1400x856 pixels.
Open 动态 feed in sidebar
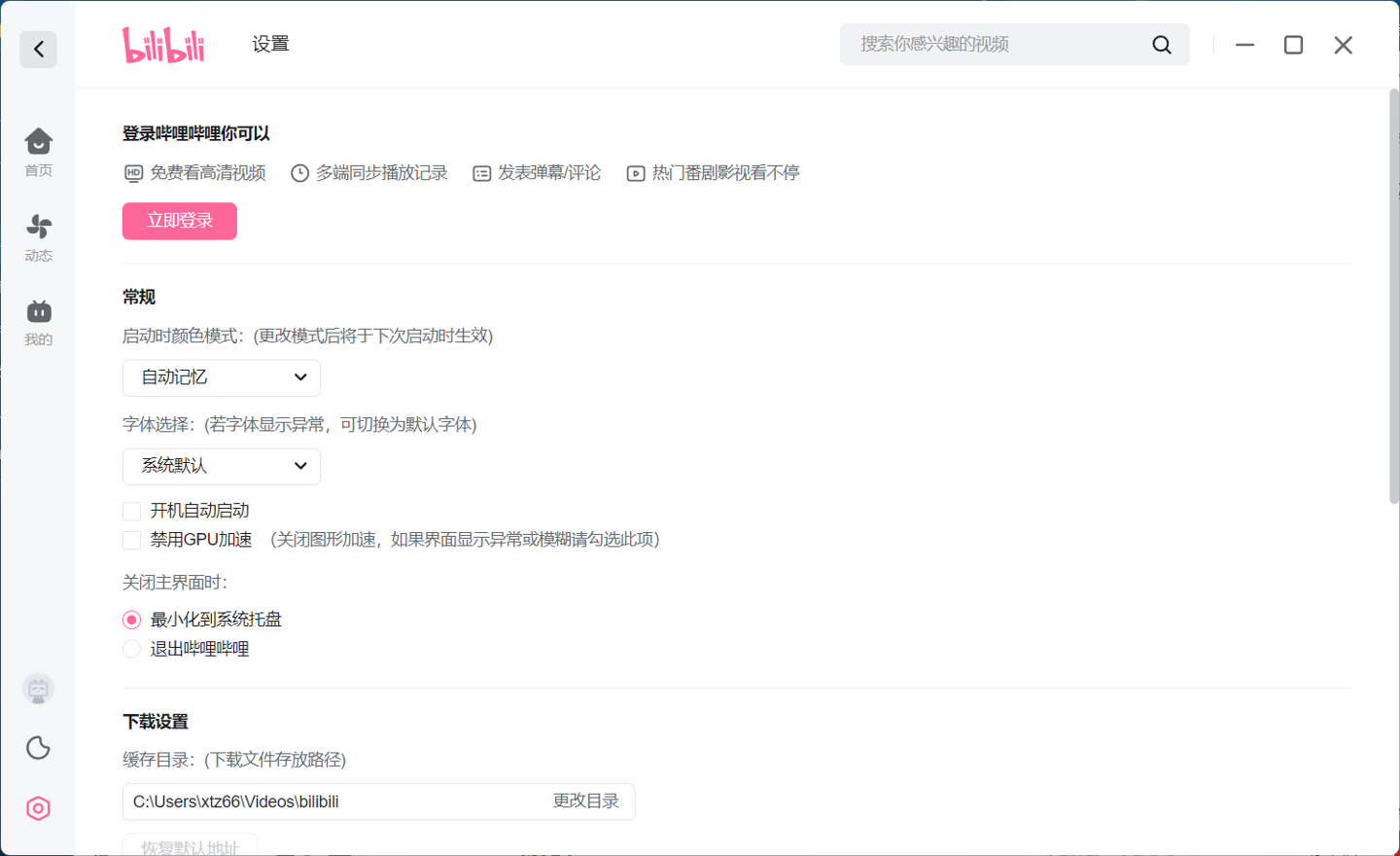pos(38,237)
